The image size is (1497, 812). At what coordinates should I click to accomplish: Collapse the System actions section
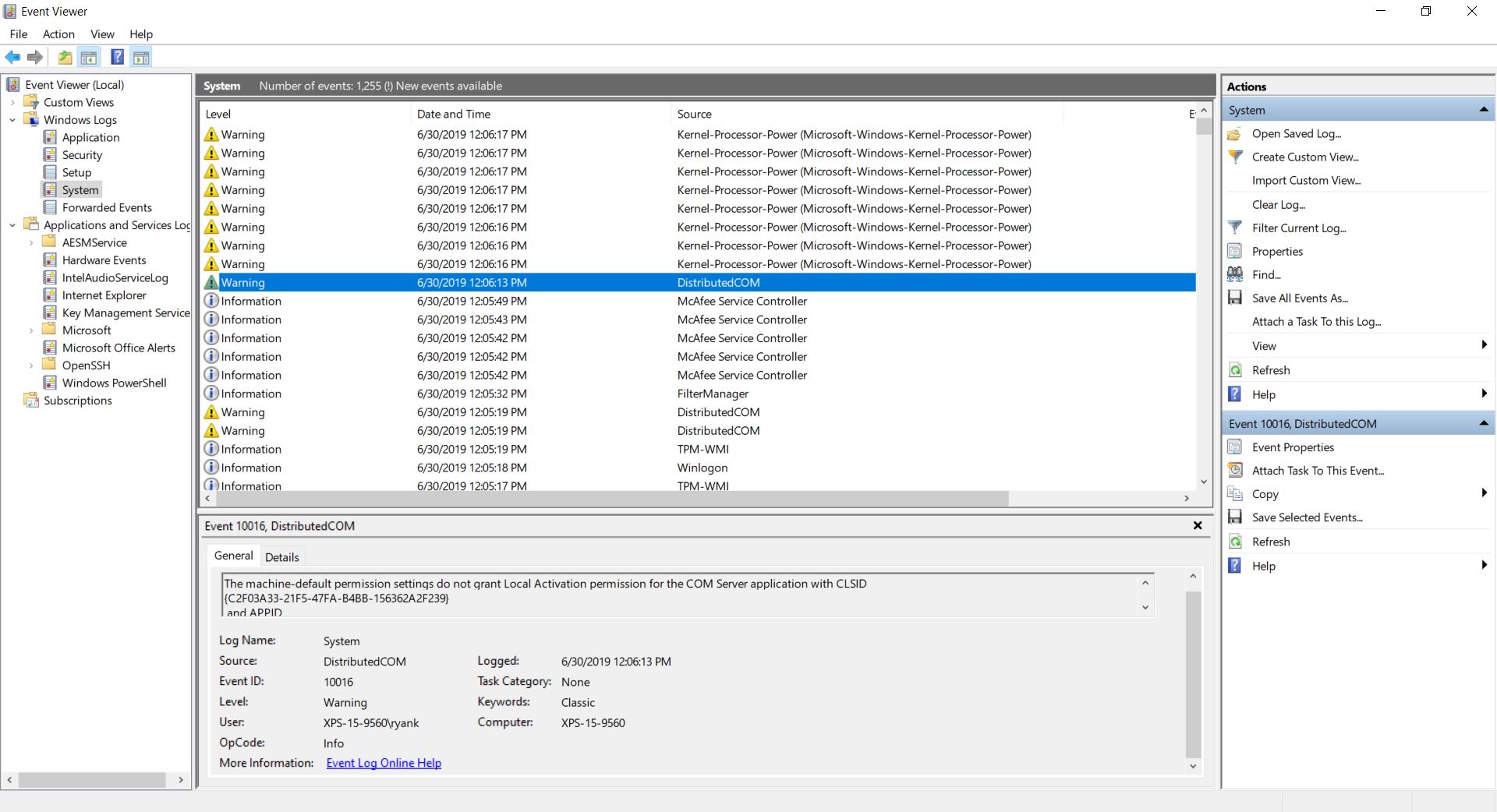(1483, 110)
